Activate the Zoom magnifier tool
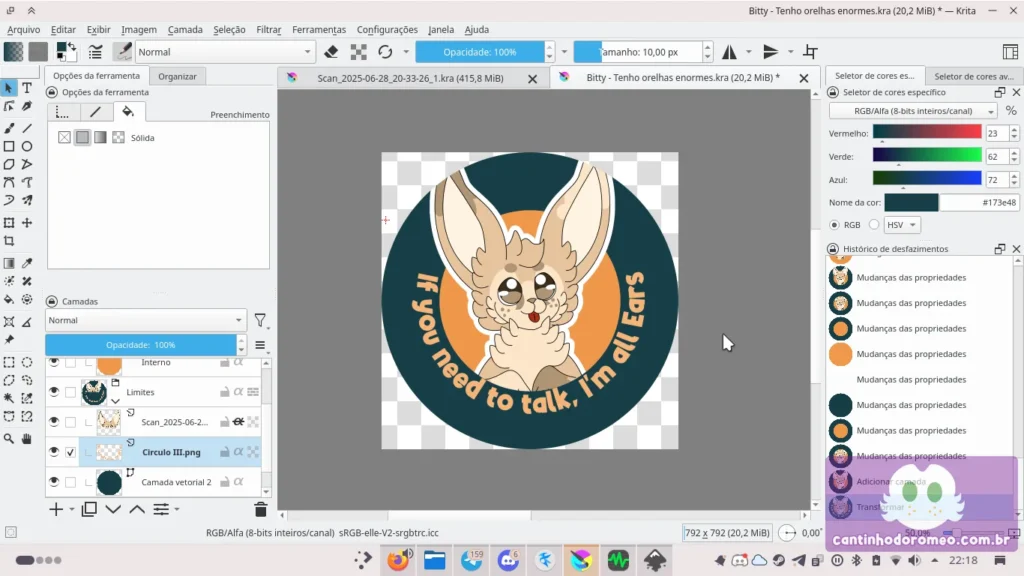 9,439
